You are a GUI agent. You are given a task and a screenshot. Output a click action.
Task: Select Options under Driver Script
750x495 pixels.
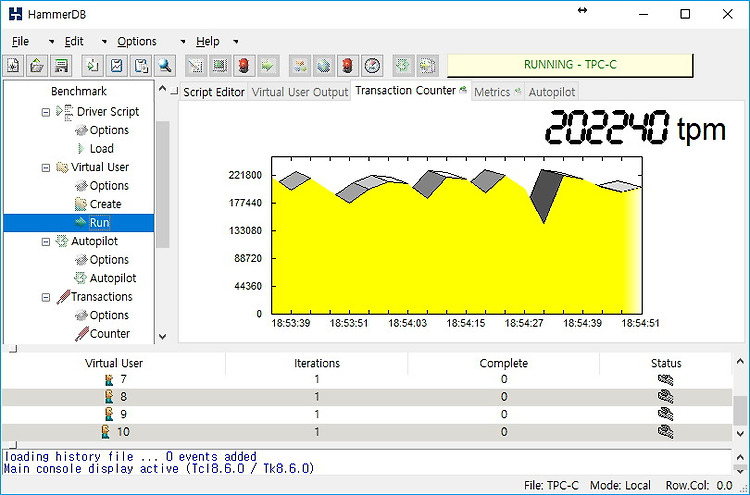point(109,130)
